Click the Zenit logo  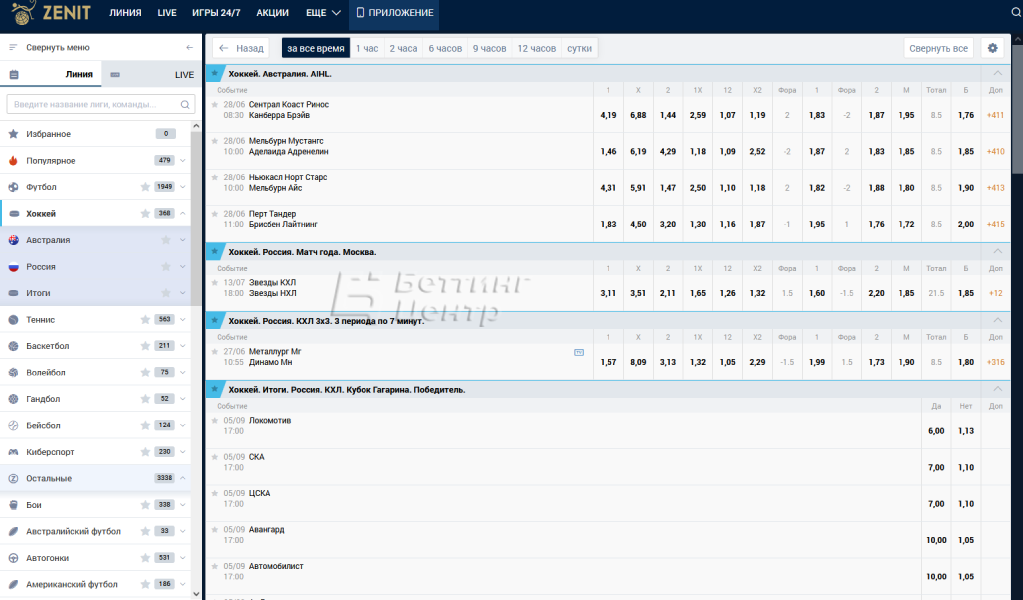[x=51, y=12]
